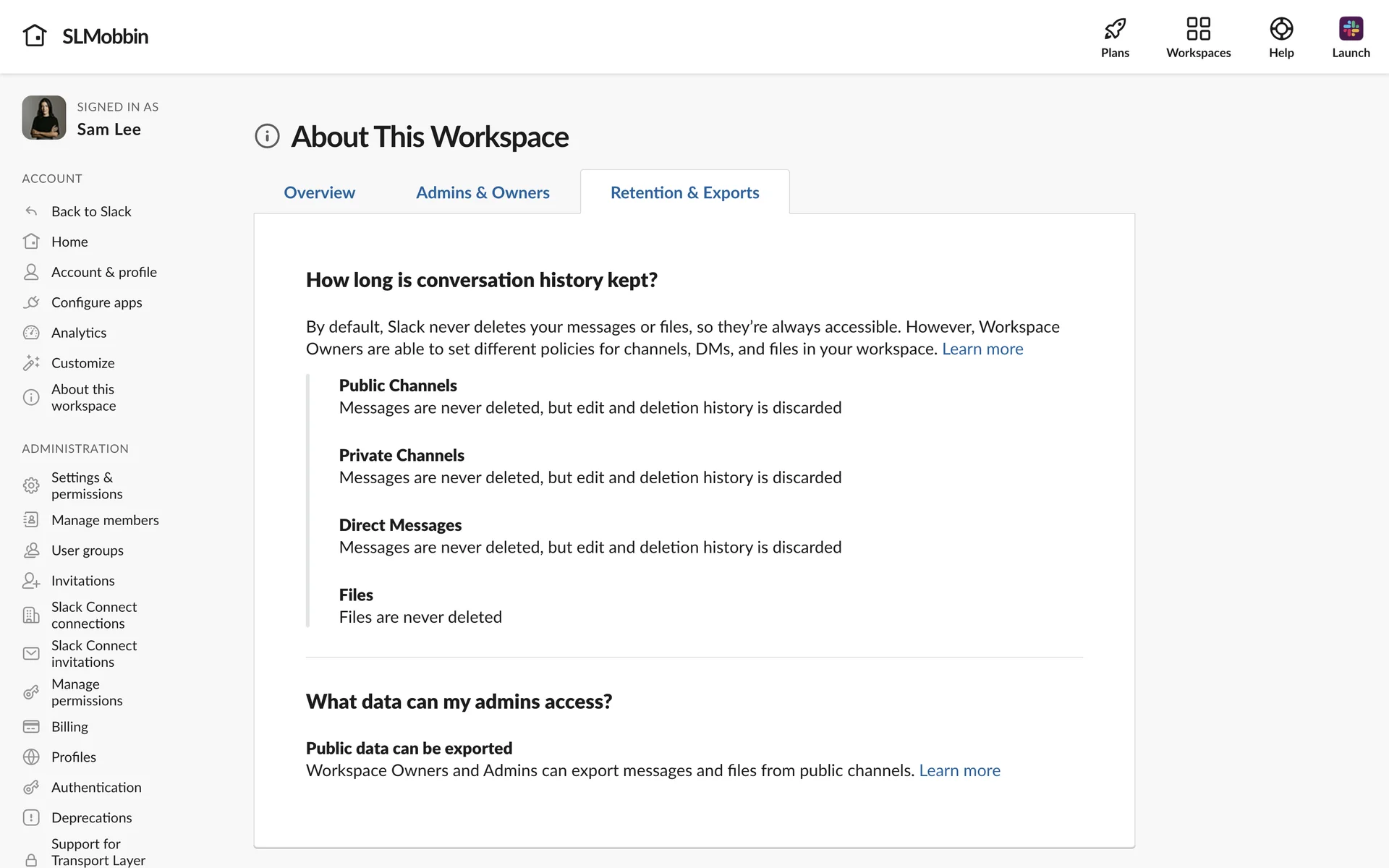Open Manage members in Administration
The image size is (1389, 868).
105,520
